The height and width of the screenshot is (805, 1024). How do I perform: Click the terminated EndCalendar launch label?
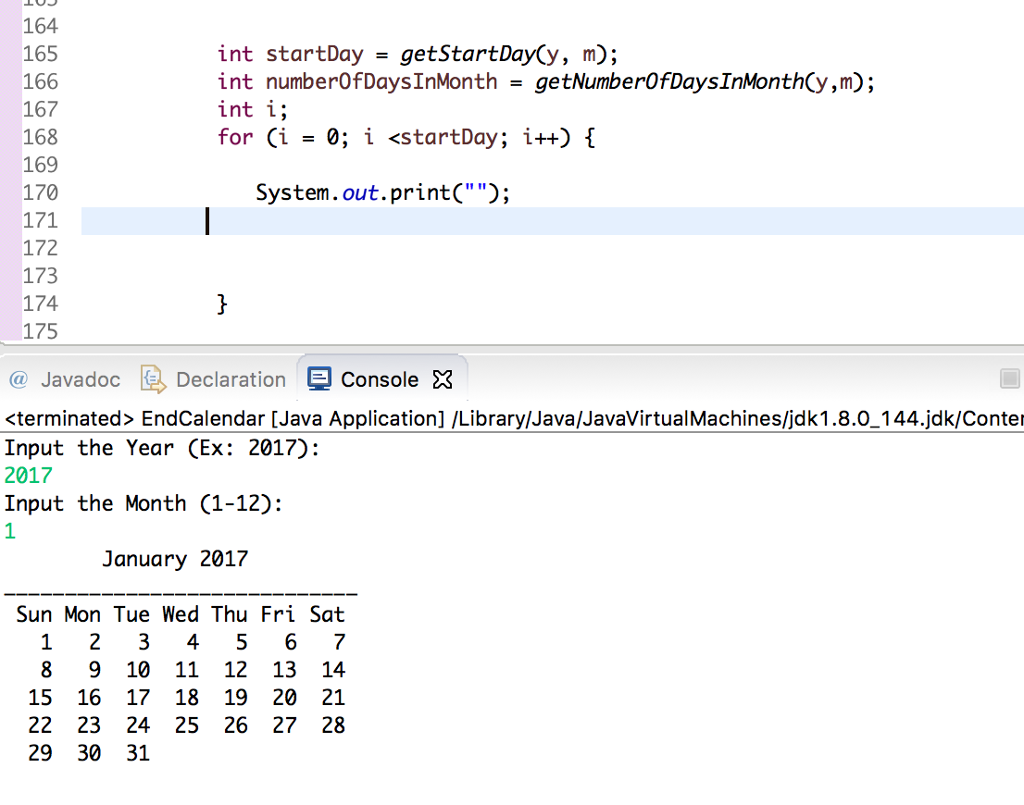pyautogui.click(x=514, y=418)
